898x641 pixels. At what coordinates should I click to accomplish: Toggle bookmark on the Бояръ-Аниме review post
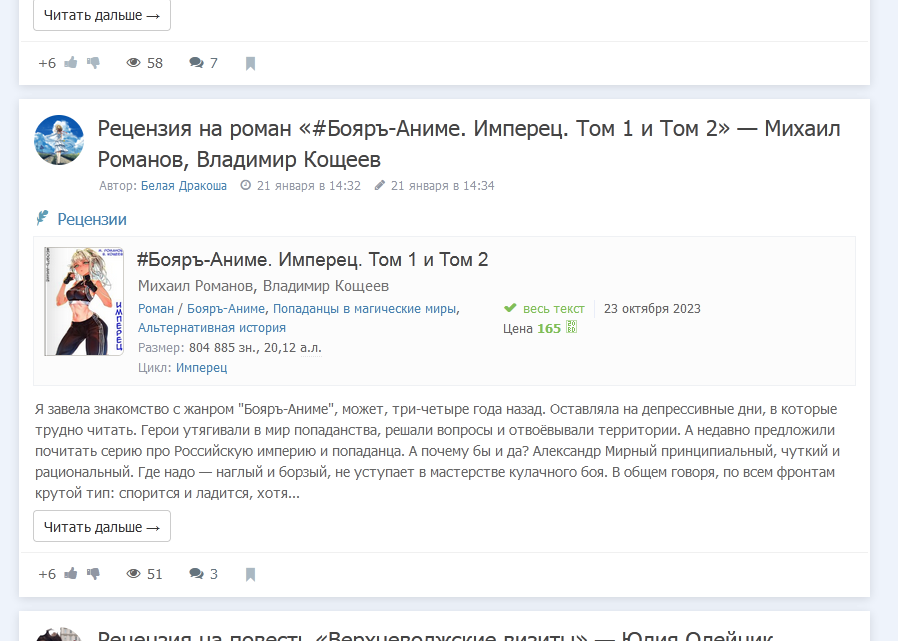click(x=250, y=574)
